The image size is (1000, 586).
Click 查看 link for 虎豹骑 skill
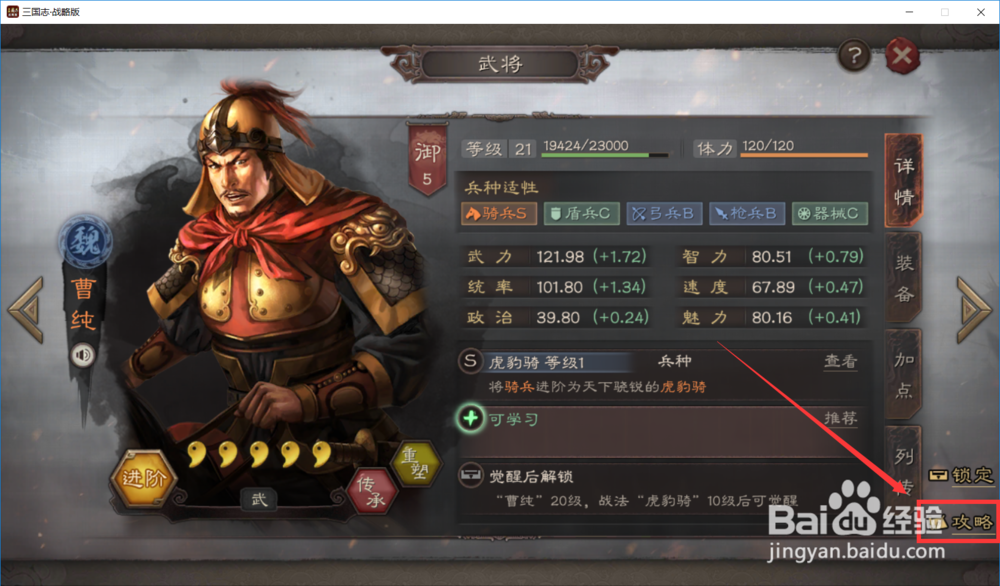[x=841, y=362]
